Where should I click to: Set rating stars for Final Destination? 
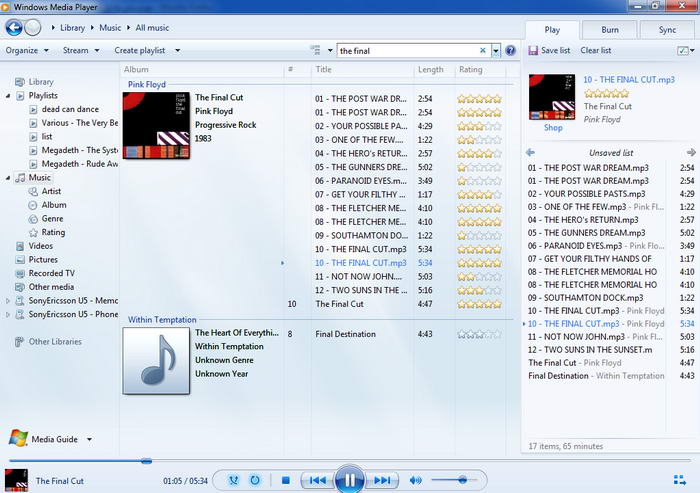pos(479,334)
